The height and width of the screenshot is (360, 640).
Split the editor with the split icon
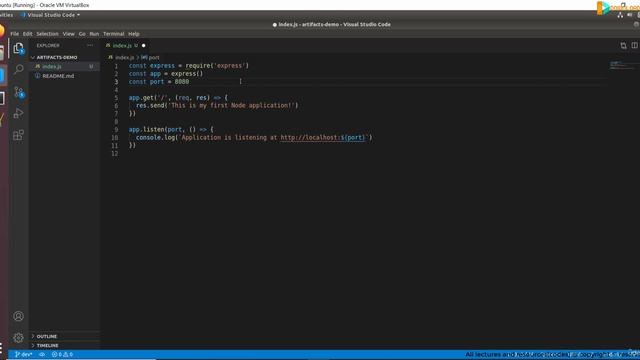(634, 45)
